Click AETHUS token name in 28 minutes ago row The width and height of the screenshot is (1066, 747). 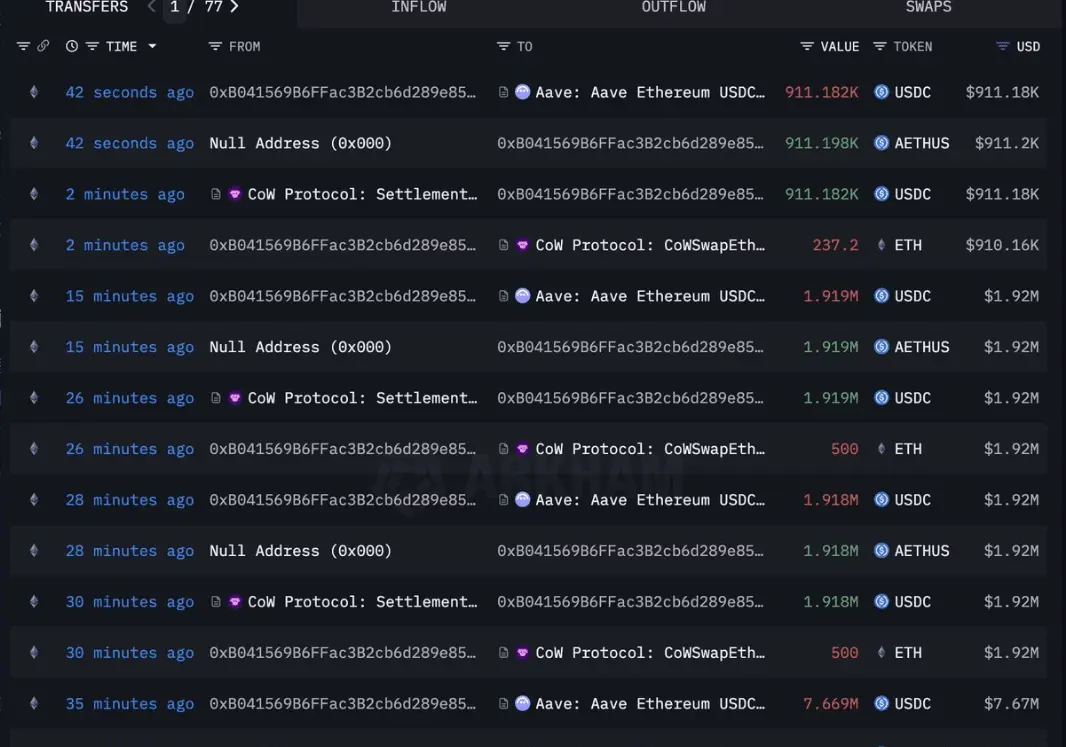click(922, 551)
